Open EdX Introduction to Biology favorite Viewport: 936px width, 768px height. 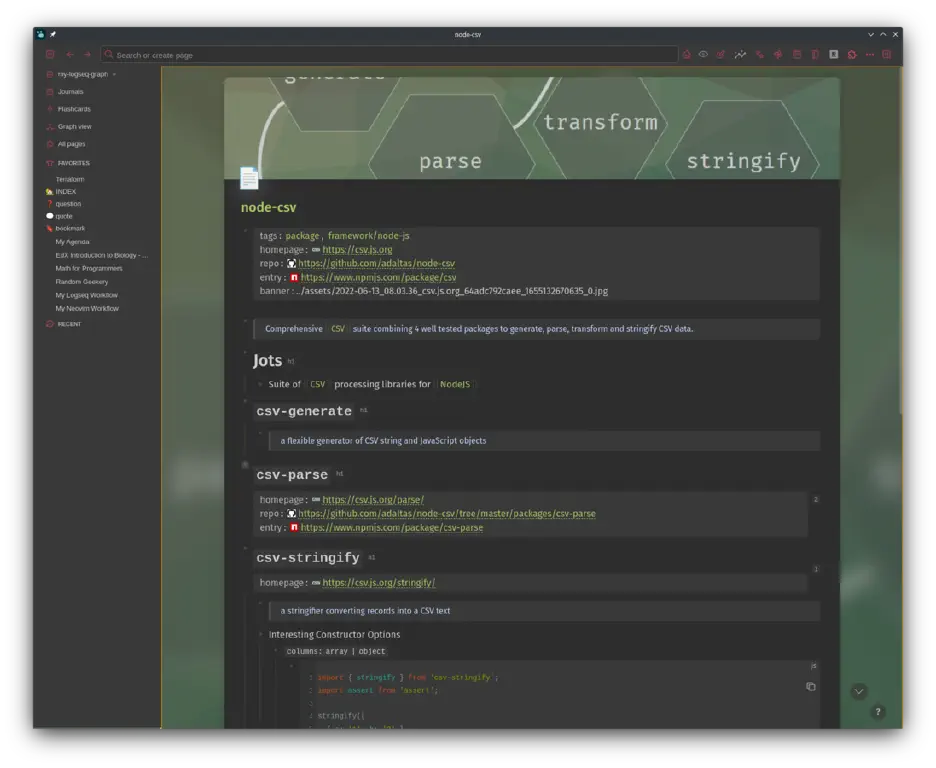click(x=101, y=255)
